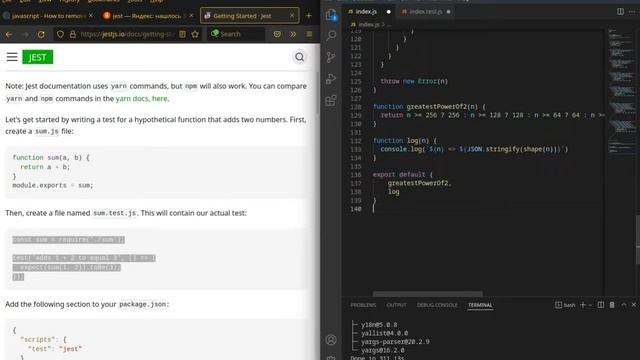Open the Pocket icon in Firefox toolbar

pyautogui.click(x=277, y=34)
